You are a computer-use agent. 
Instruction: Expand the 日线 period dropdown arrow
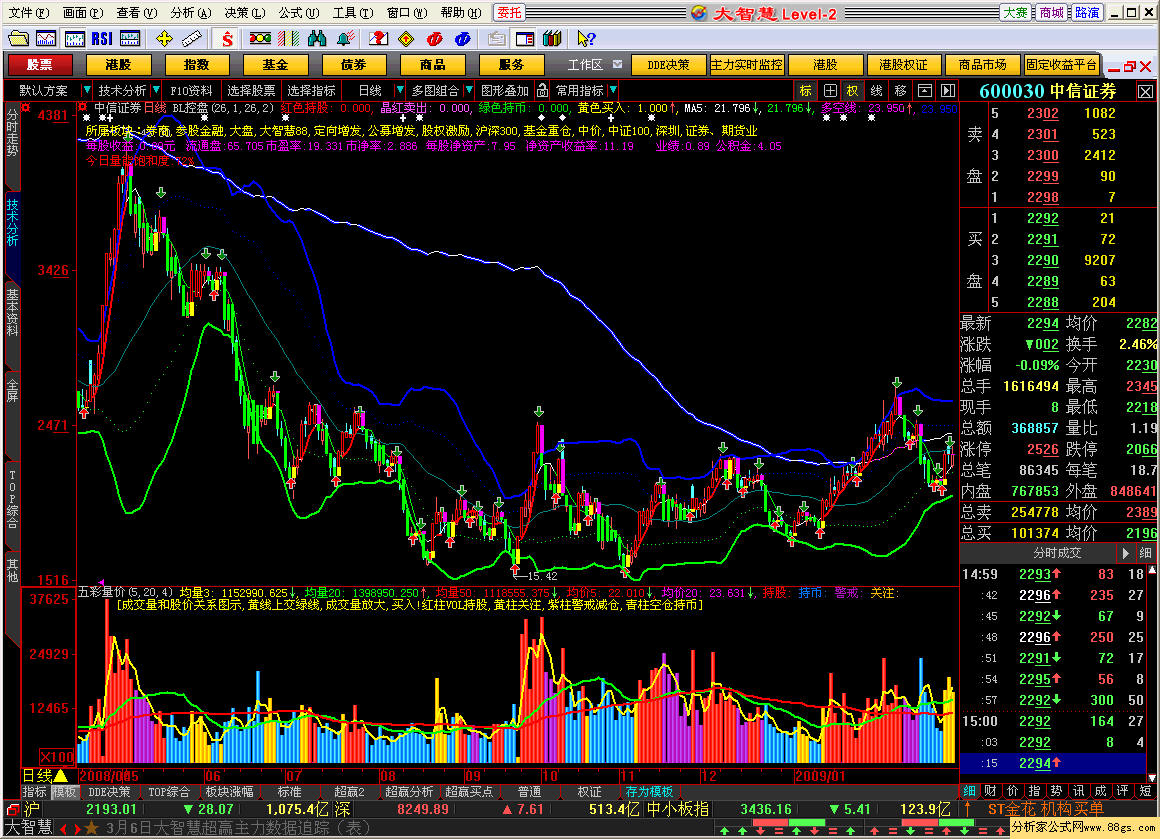coord(399,90)
